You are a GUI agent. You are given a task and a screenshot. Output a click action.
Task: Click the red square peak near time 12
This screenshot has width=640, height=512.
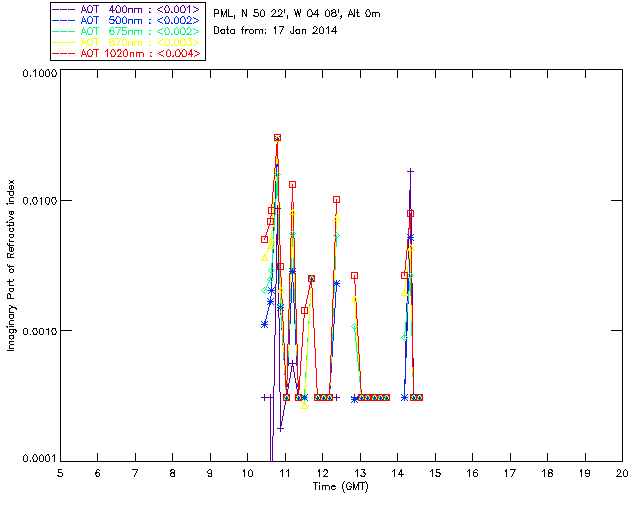(336, 200)
